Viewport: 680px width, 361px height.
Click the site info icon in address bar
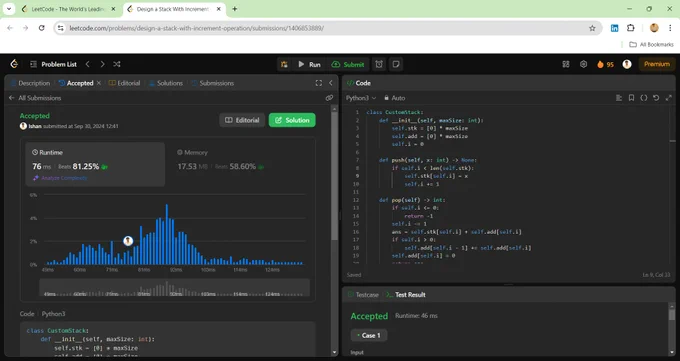pos(61,28)
